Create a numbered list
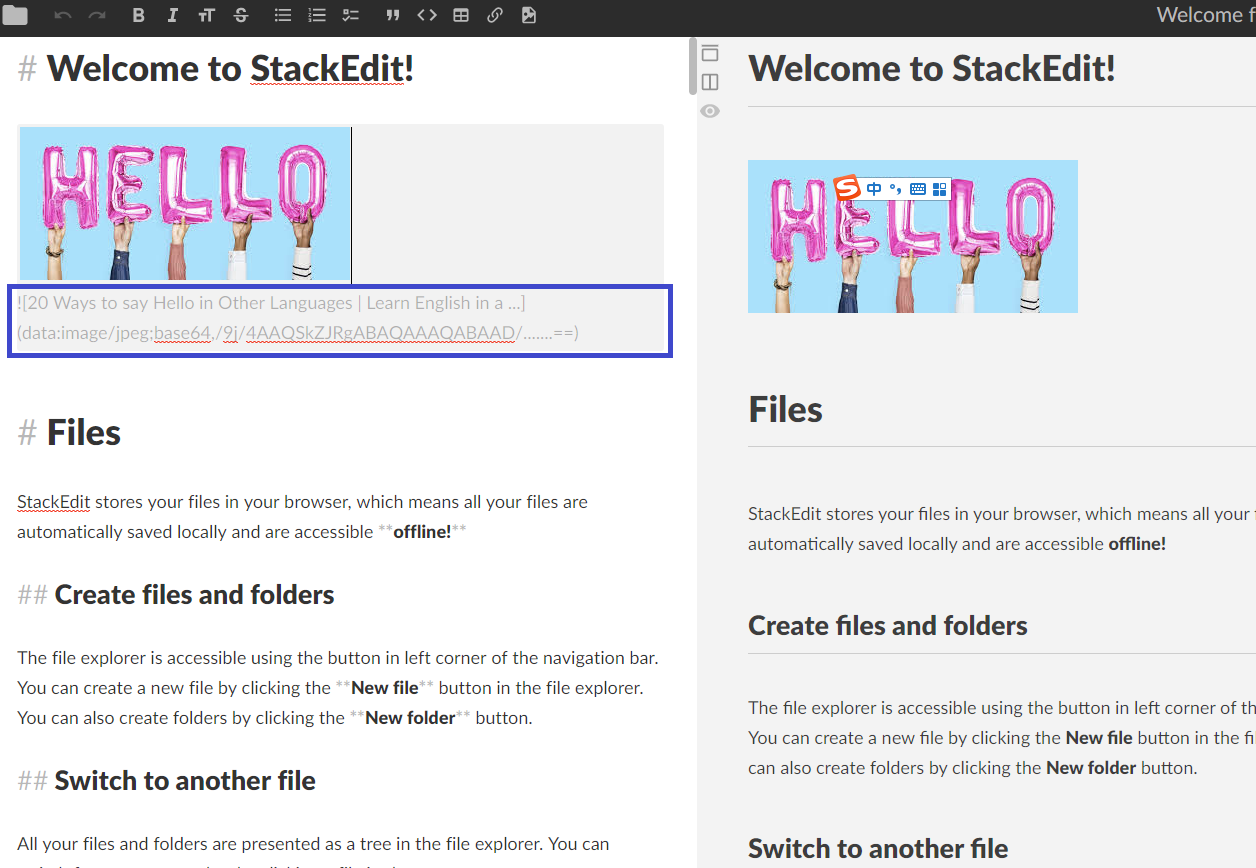1256x868 pixels. 317,15
